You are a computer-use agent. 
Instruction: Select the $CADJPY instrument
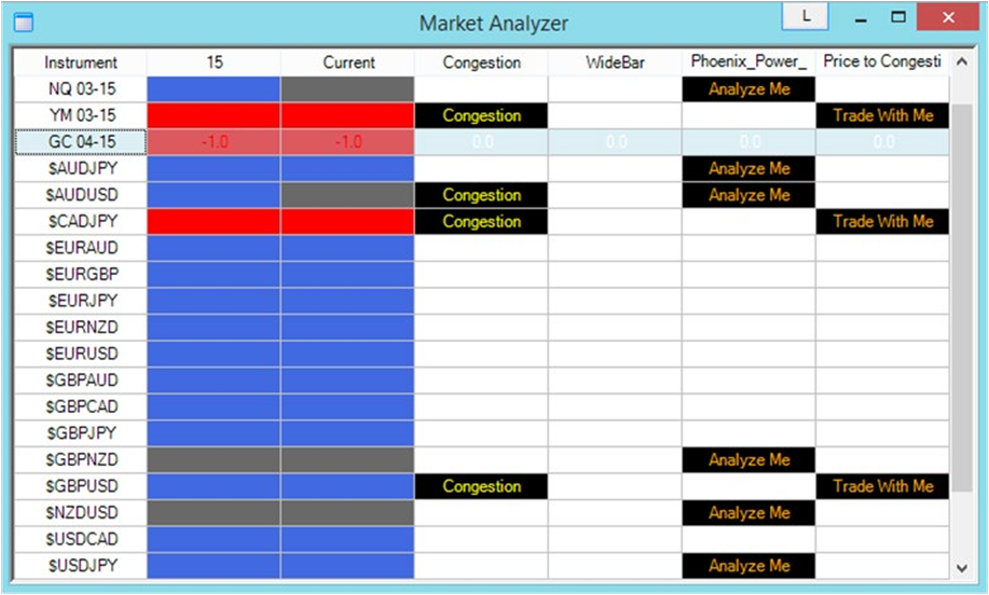pyautogui.click(x=81, y=221)
